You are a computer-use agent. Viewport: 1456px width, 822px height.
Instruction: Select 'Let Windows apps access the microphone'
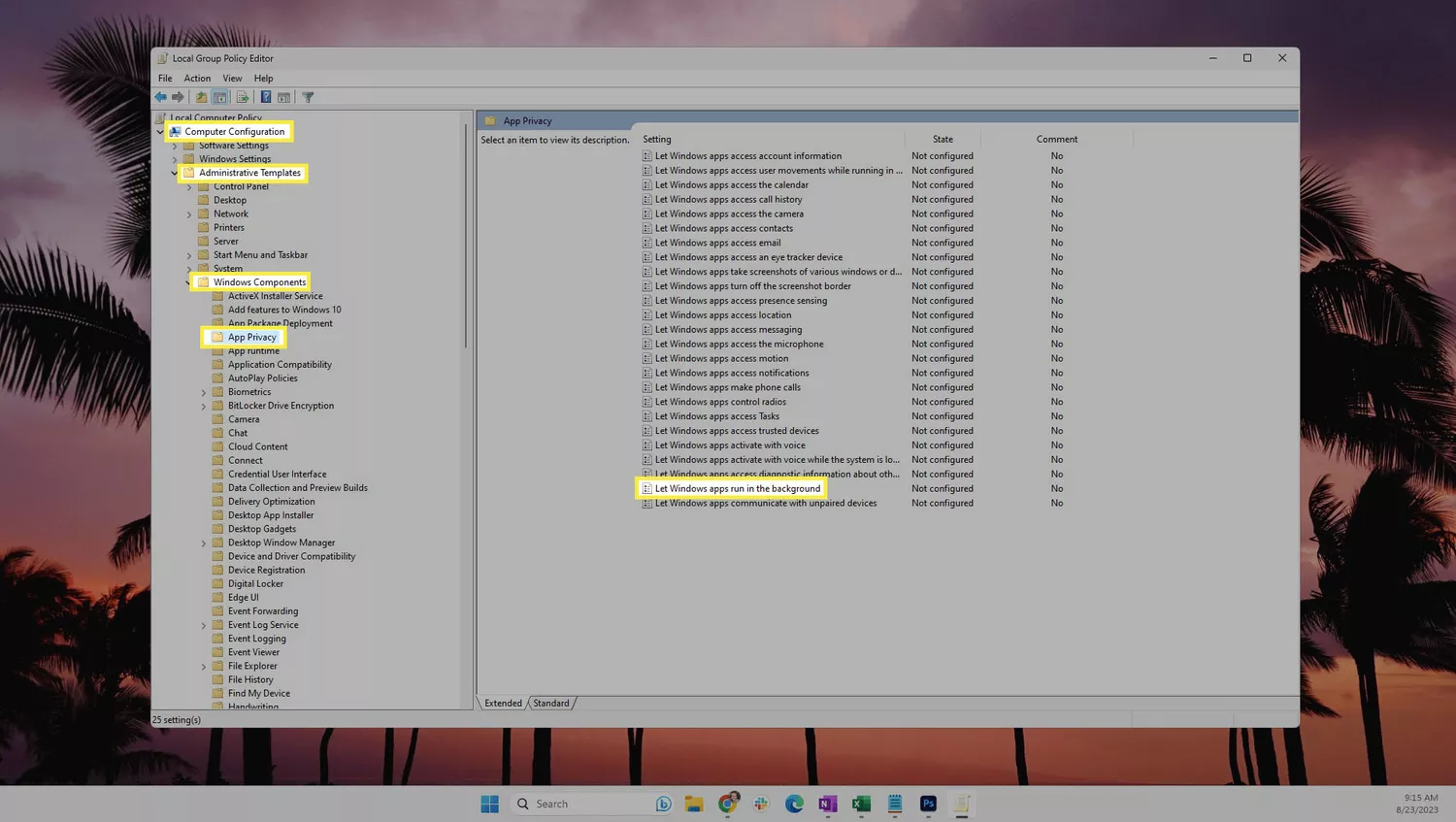click(739, 345)
